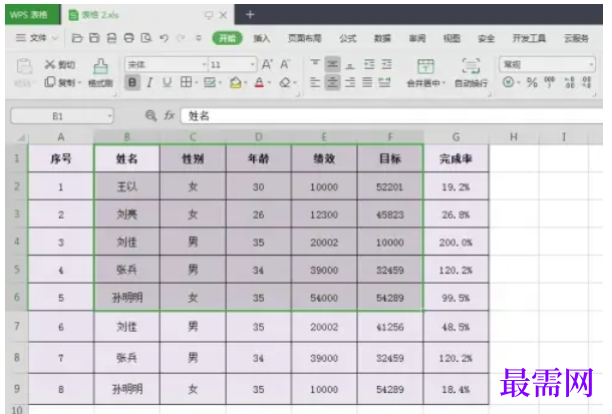The image size is (612, 414).
Task: Click the formula bar containing 姓名
Action: 391,116
